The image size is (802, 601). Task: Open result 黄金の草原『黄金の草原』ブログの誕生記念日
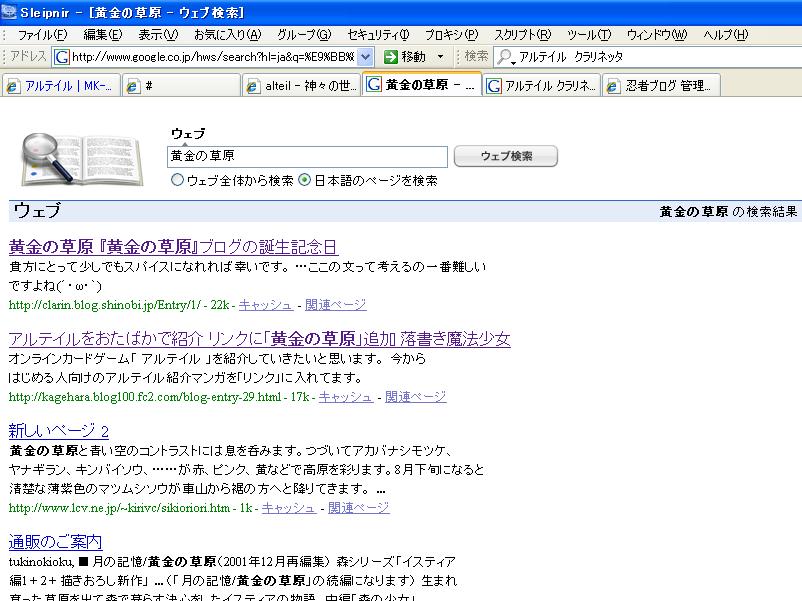pos(173,248)
